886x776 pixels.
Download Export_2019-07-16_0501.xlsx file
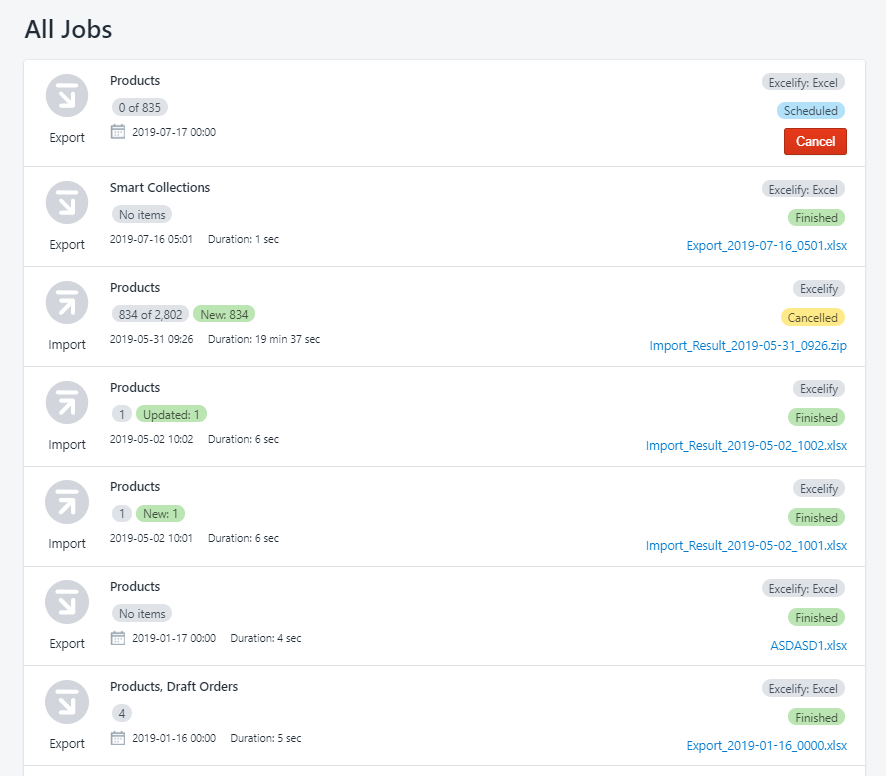[766, 246]
